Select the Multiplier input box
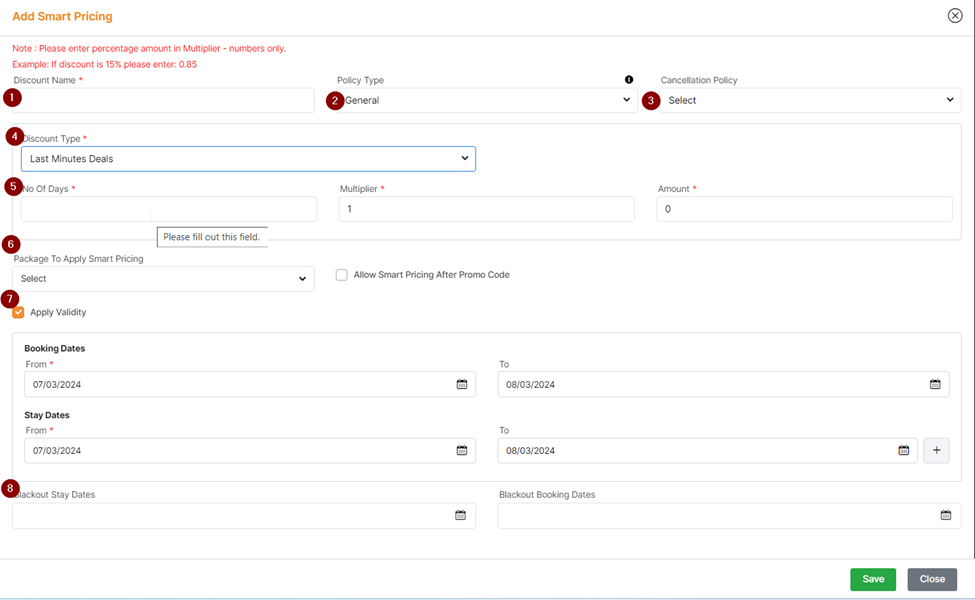Screen dimensions: 975x600 (486, 209)
